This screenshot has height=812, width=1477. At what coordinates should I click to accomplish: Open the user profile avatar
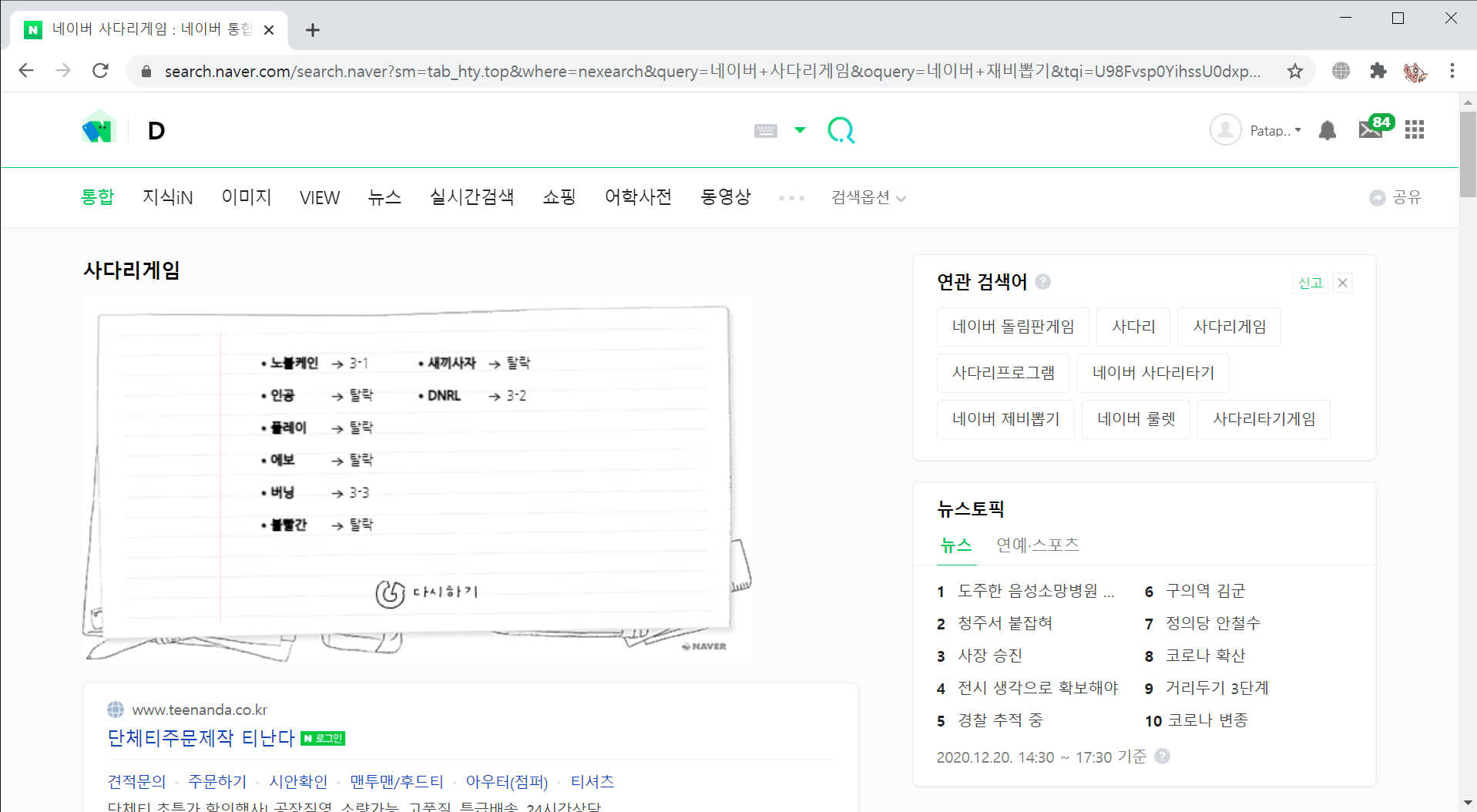click(1225, 130)
